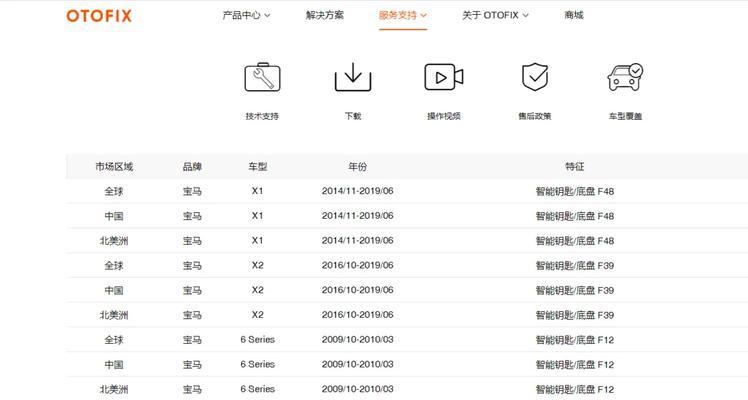Click 2014/11-2019/06 in the 全球 X1 row
Image resolution: width=748 pixels, height=400 pixels.
(358, 191)
